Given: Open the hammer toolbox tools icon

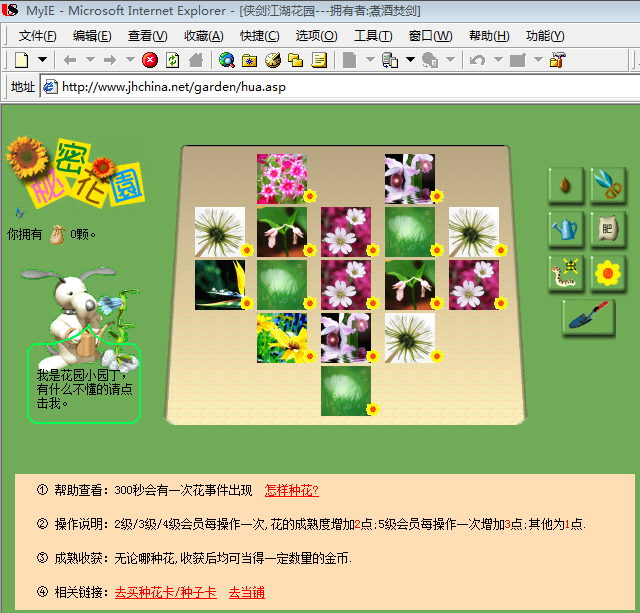Looking at the screenshot, I should click(x=558, y=60).
